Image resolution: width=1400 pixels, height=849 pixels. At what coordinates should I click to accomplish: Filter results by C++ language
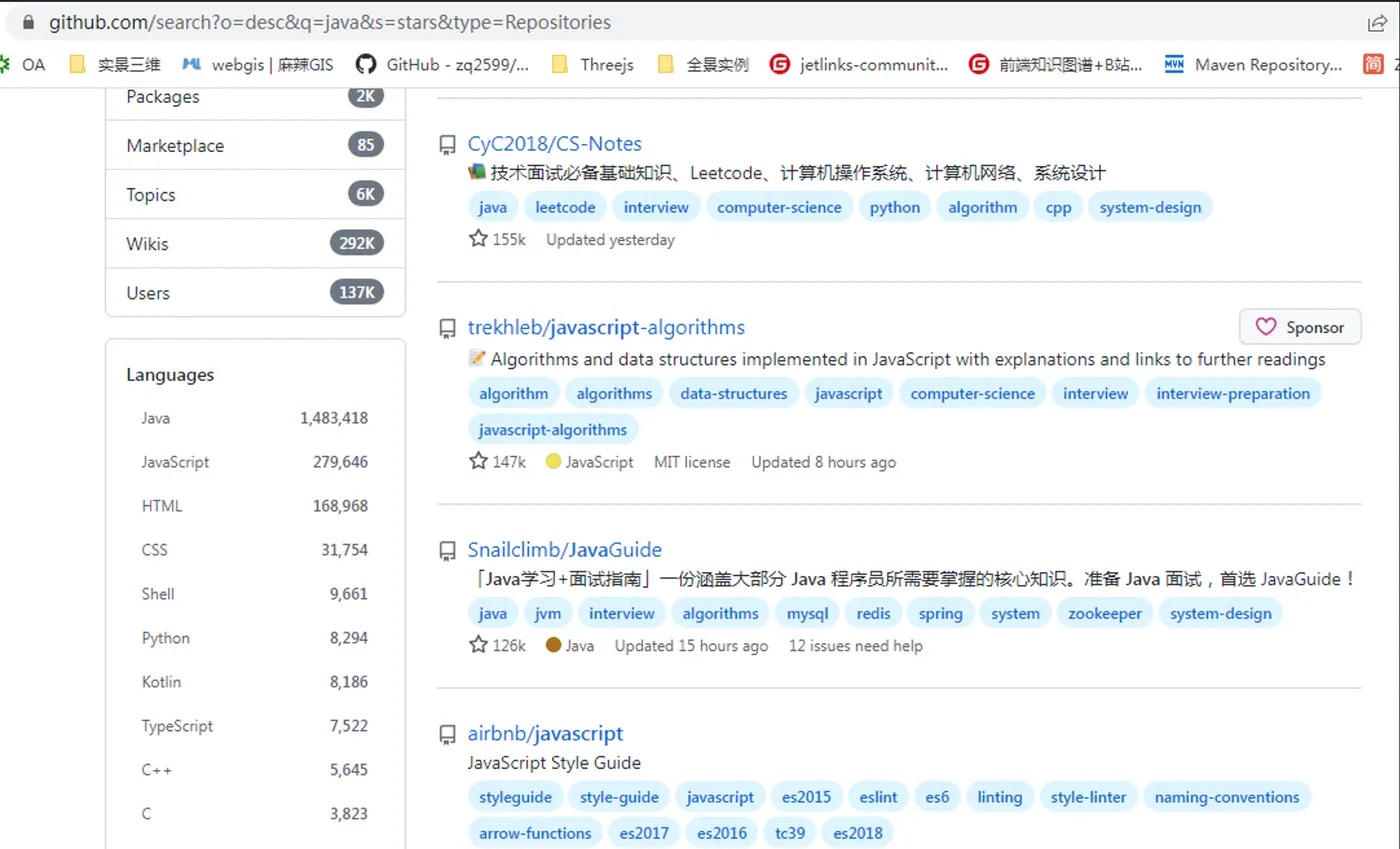(255, 770)
